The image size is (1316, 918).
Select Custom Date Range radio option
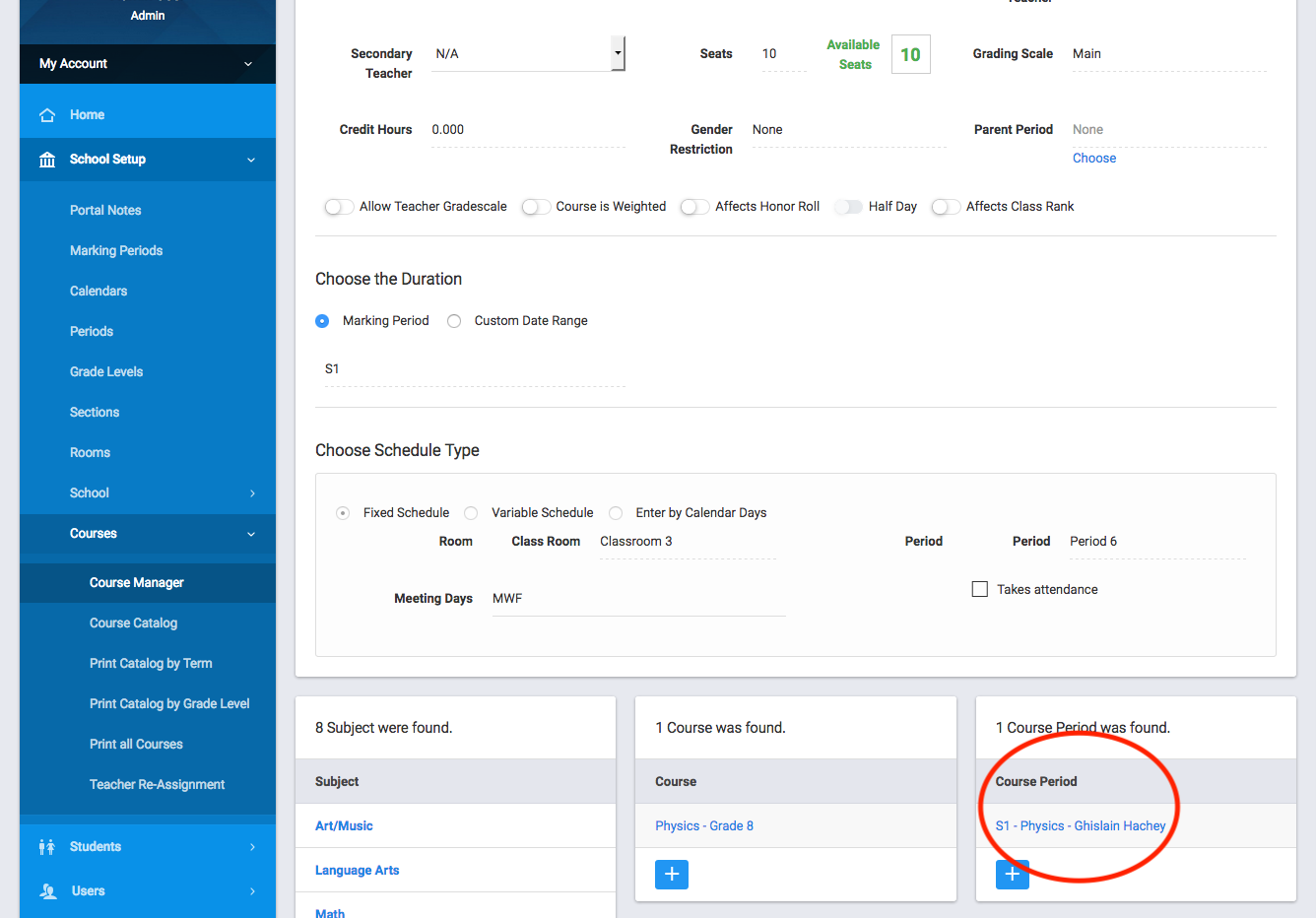click(454, 321)
